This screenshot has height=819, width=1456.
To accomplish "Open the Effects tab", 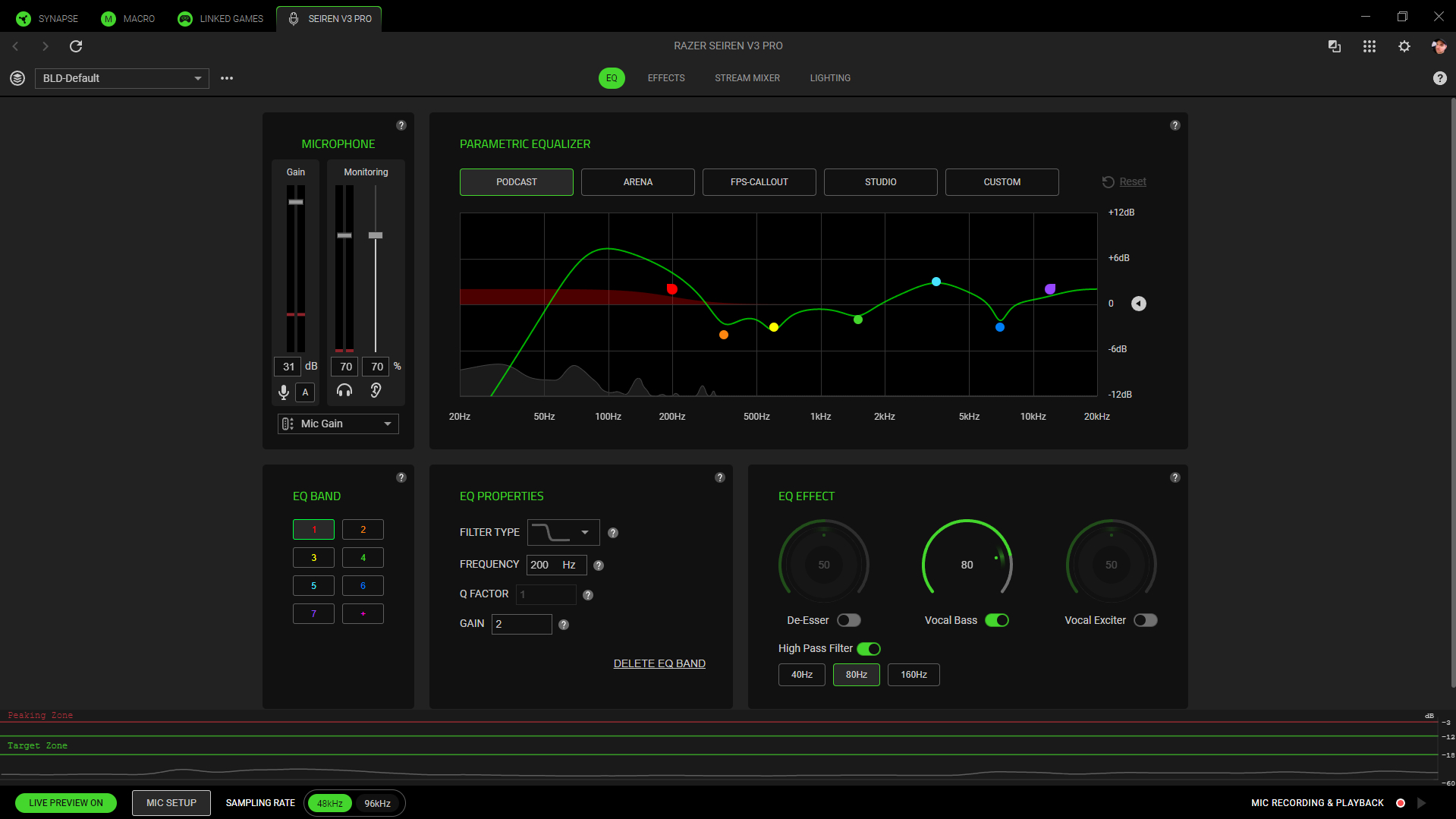I will (666, 78).
